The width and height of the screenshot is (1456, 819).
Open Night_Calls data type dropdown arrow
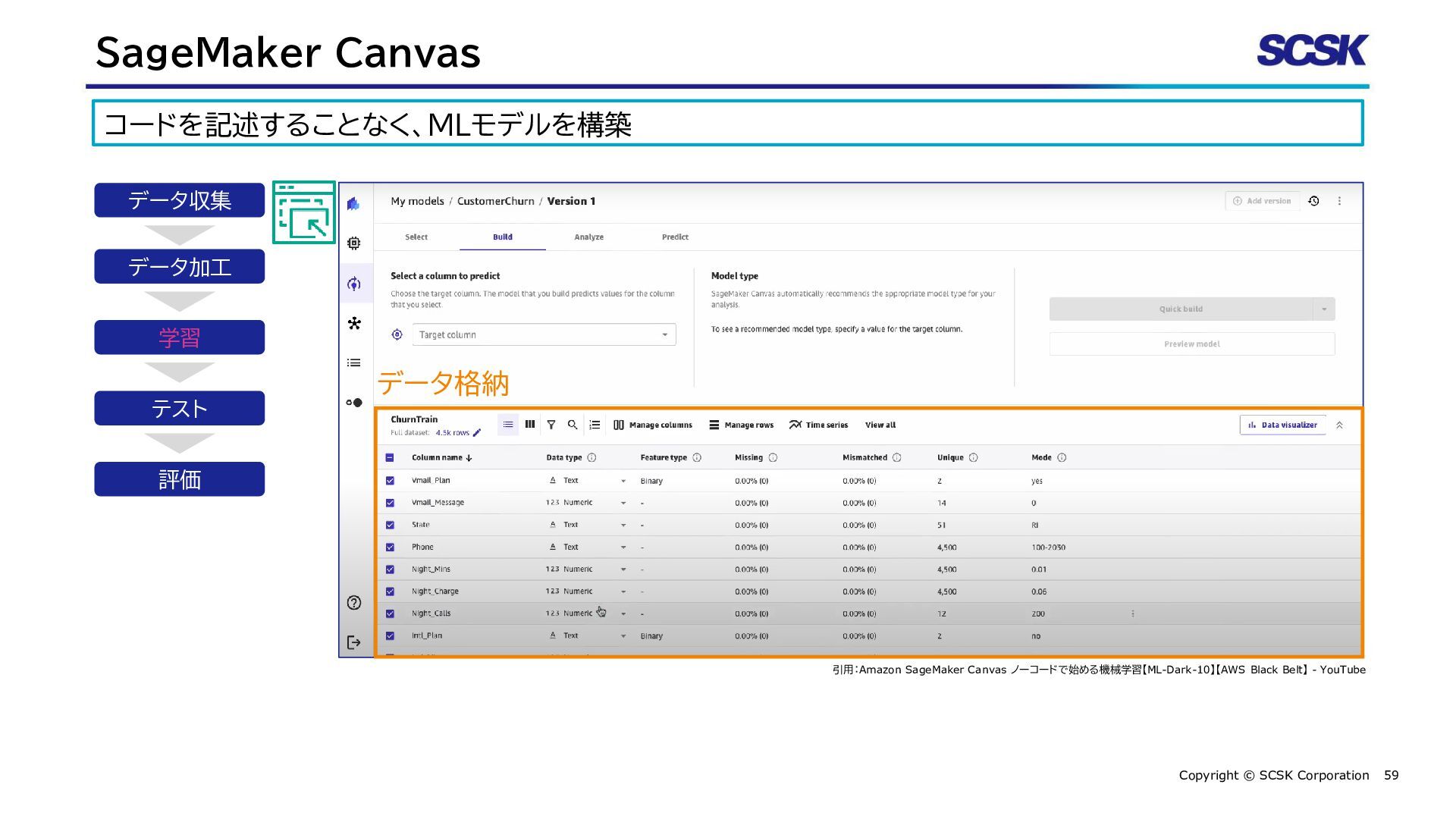(x=623, y=613)
